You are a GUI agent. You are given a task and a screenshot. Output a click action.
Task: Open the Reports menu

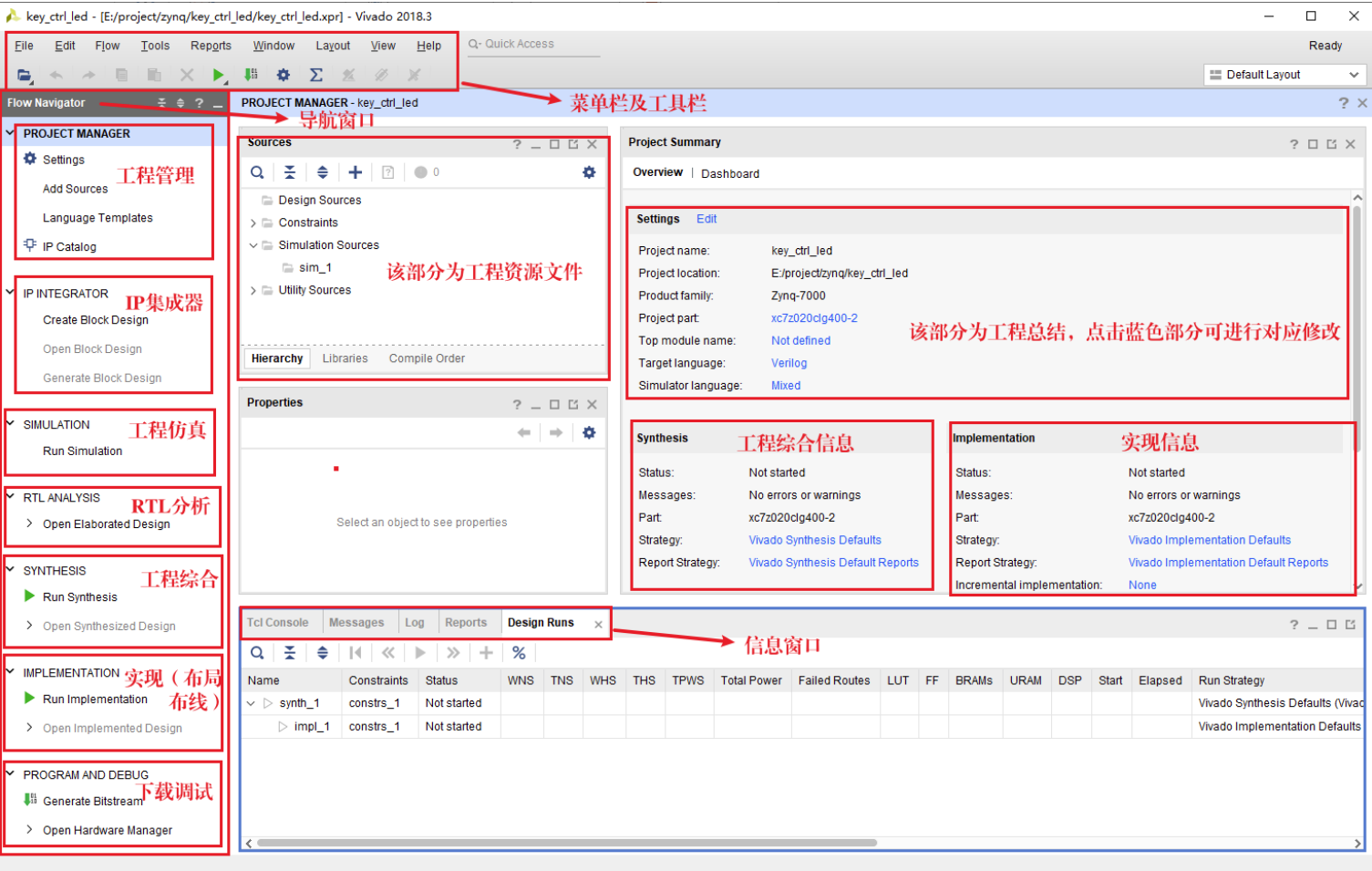tap(211, 46)
